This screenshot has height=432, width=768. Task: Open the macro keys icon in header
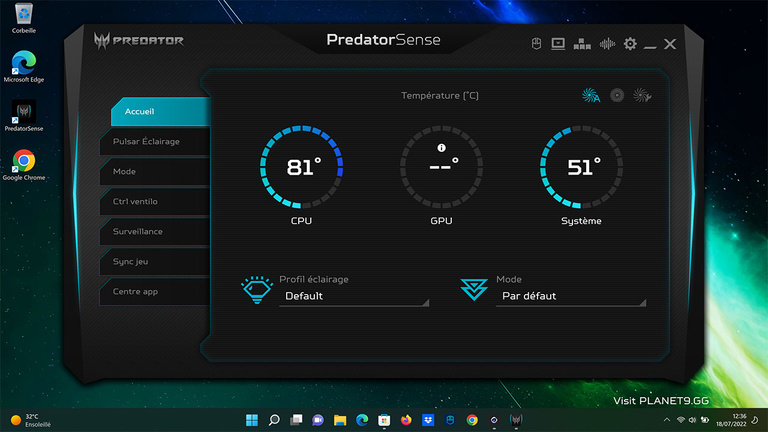582,44
